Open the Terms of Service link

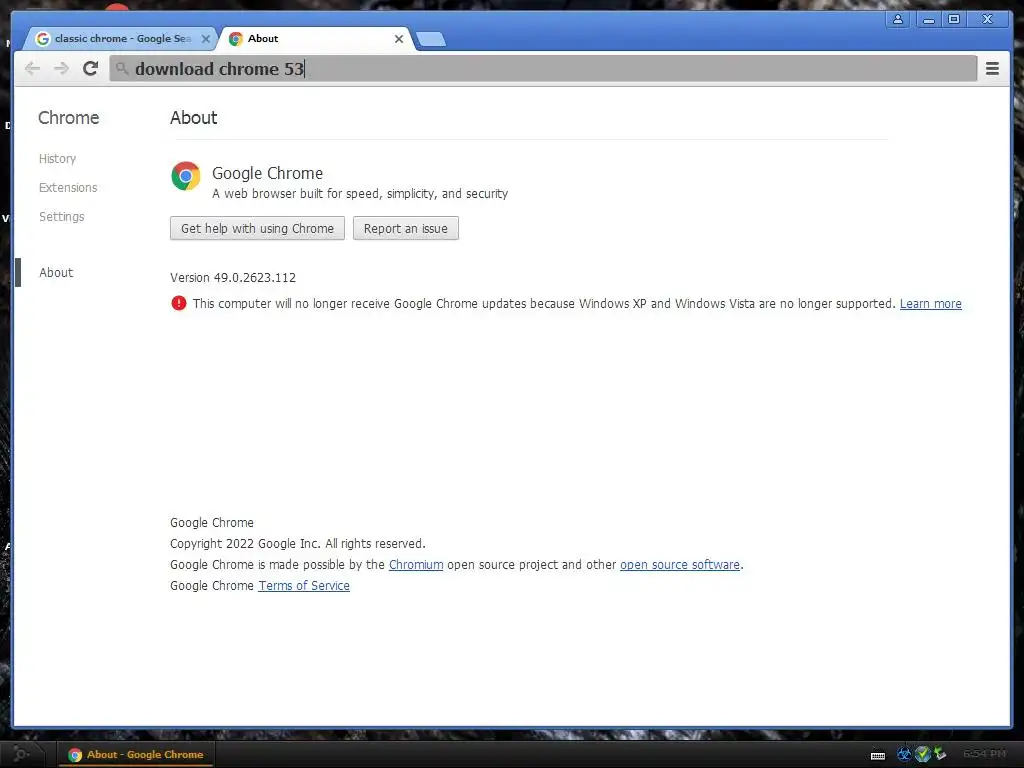(x=304, y=585)
